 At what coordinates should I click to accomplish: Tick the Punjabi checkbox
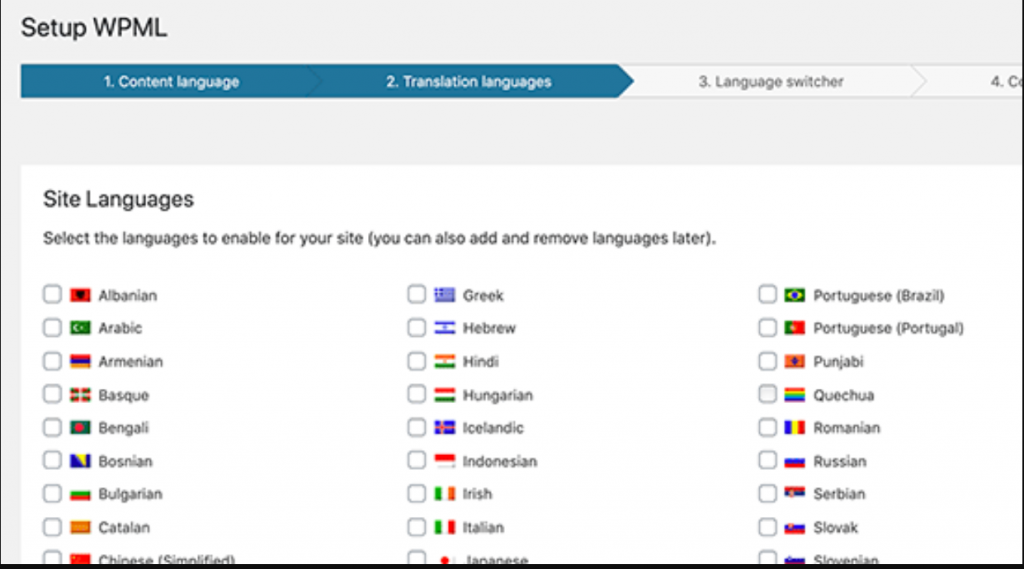point(767,361)
